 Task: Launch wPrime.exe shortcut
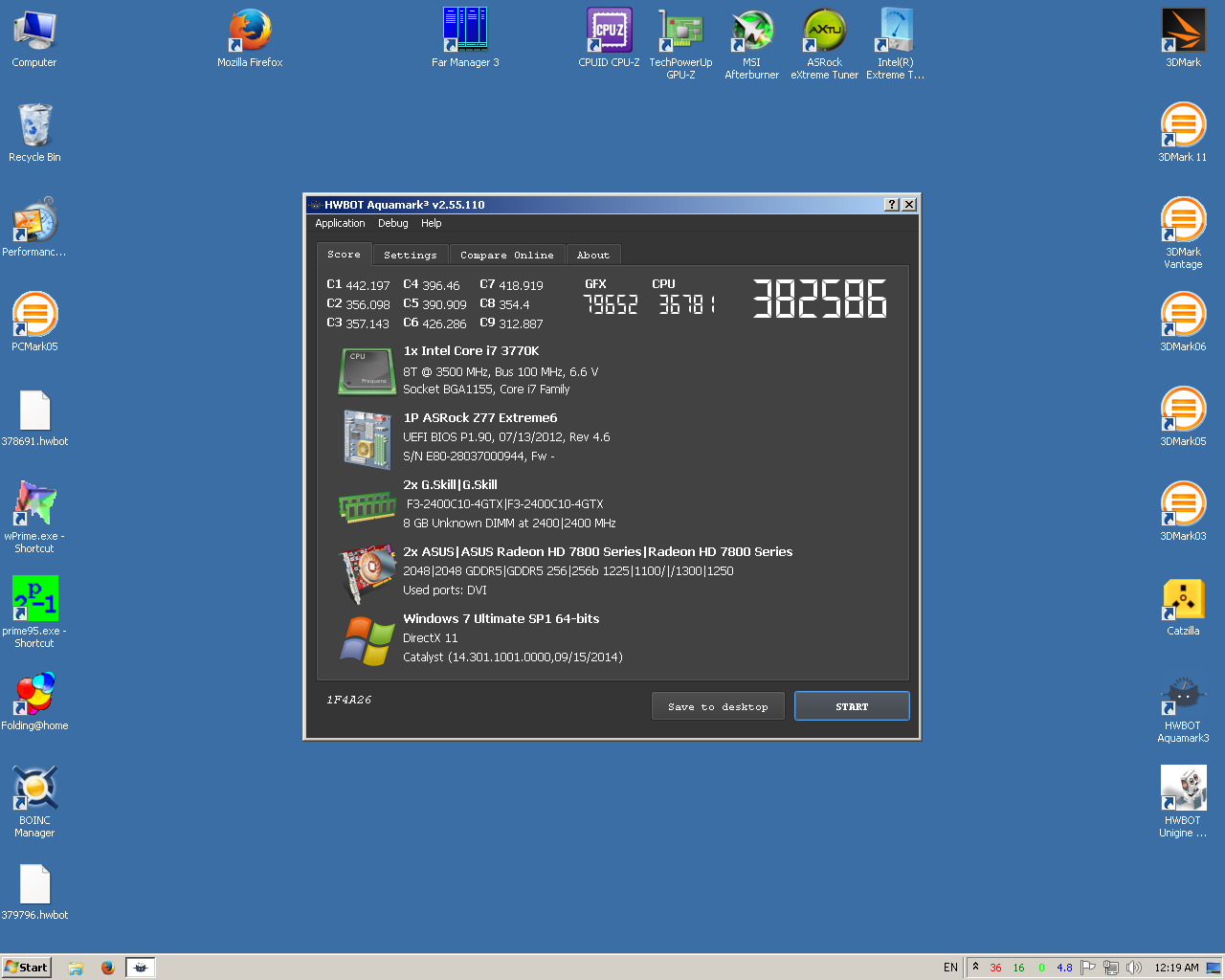pos(34,517)
